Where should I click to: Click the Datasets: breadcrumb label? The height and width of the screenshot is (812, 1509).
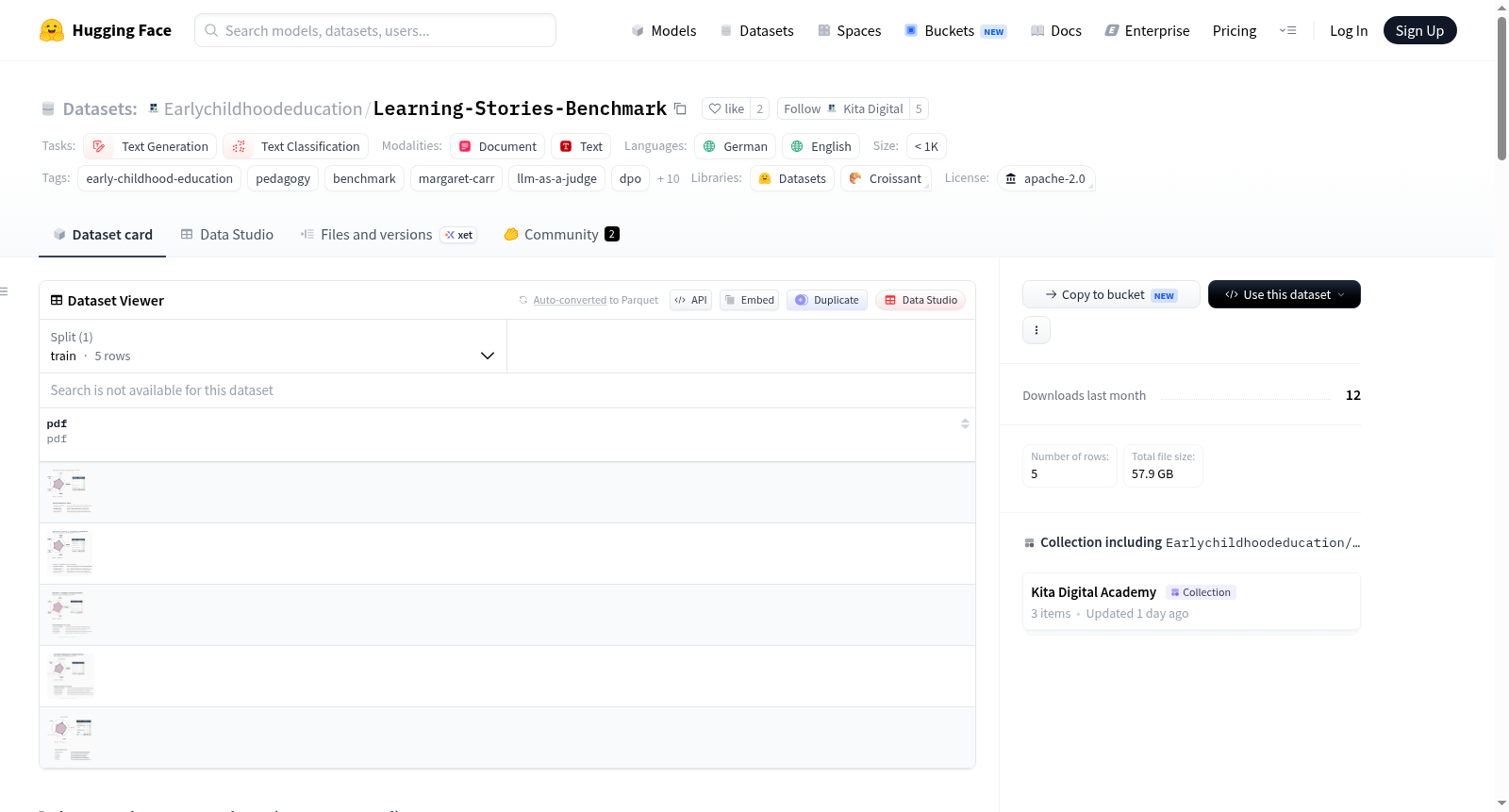tap(100, 108)
